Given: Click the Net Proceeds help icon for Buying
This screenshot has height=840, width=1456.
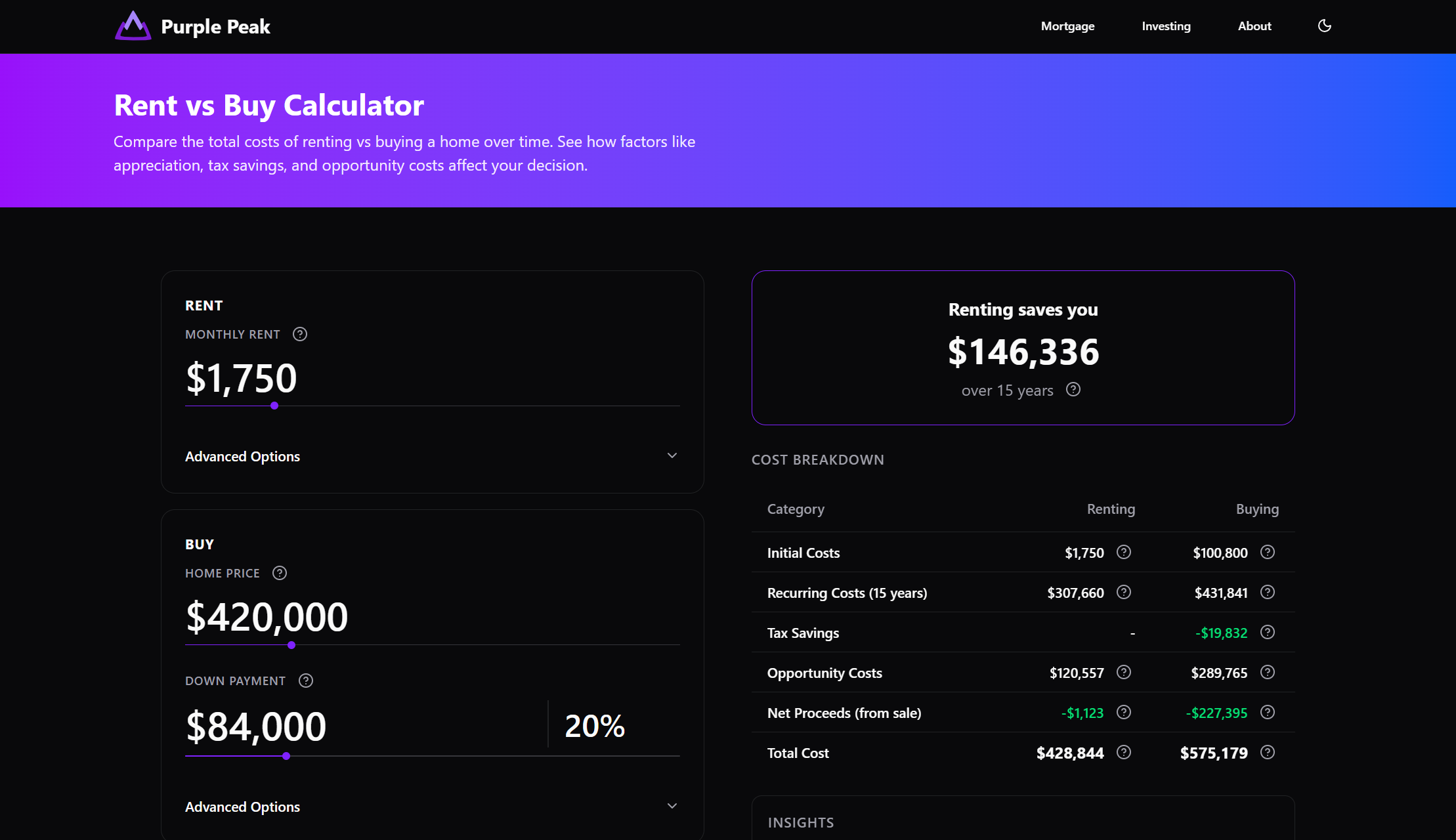Looking at the screenshot, I should point(1267,713).
